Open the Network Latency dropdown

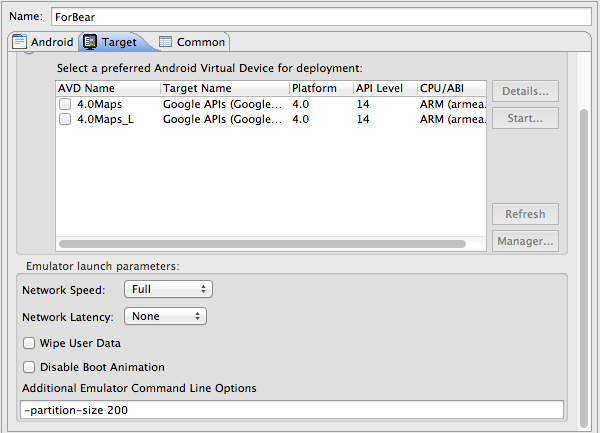(x=165, y=316)
